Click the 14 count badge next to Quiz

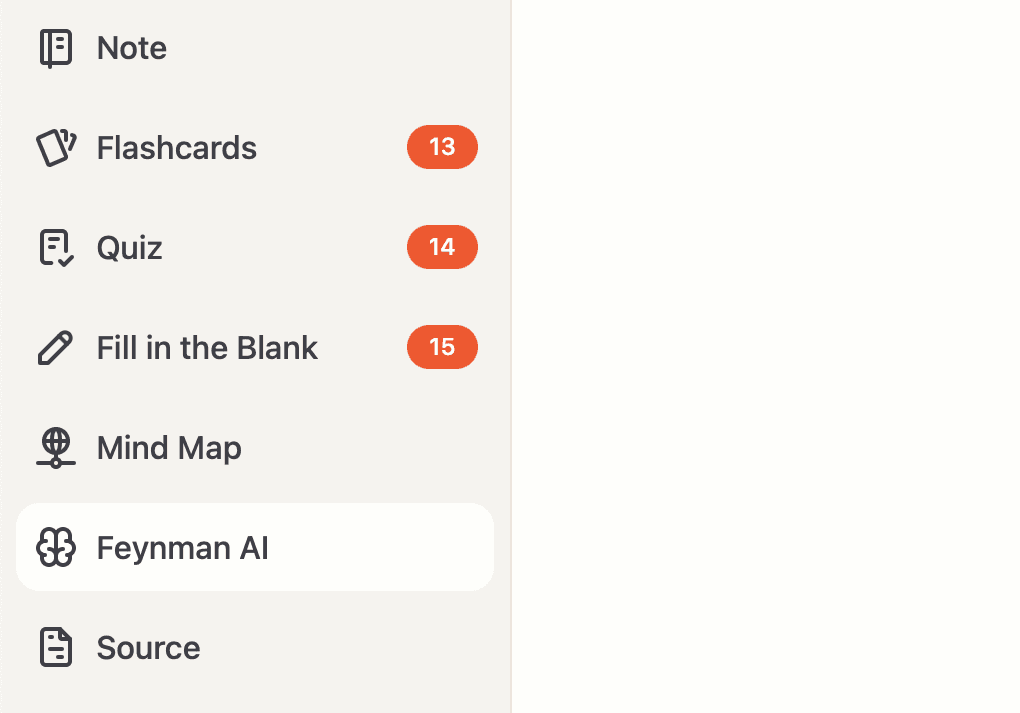pyautogui.click(x=442, y=247)
